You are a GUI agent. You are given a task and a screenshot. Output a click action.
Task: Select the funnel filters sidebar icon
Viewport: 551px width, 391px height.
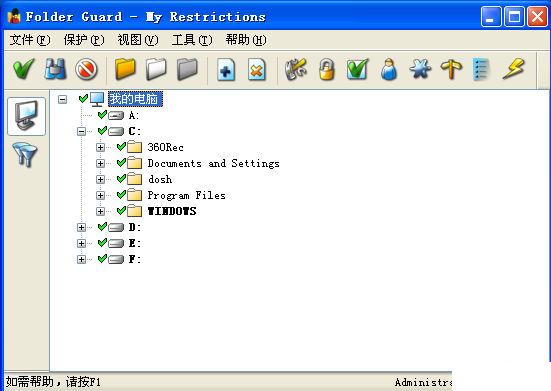[x=25, y=154]
